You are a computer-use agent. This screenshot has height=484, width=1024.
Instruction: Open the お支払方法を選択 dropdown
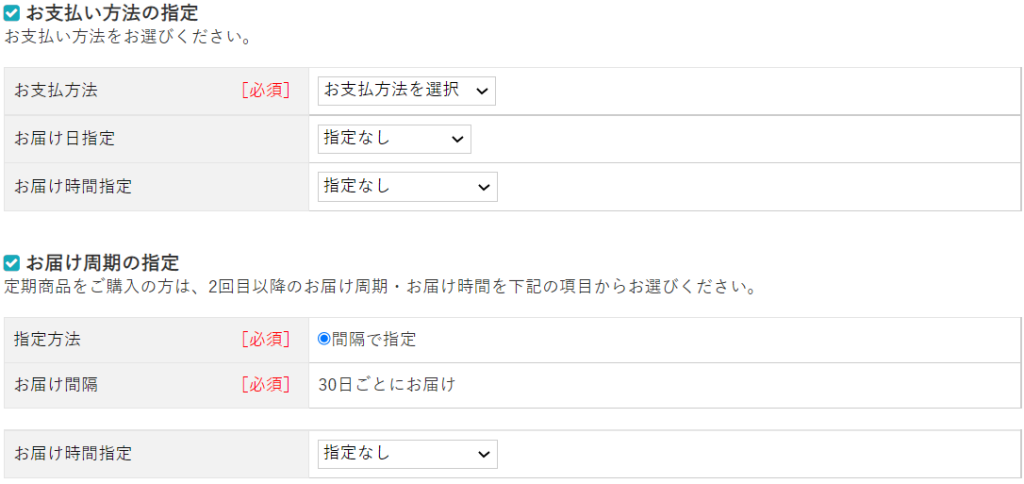[x=406, y=90]
